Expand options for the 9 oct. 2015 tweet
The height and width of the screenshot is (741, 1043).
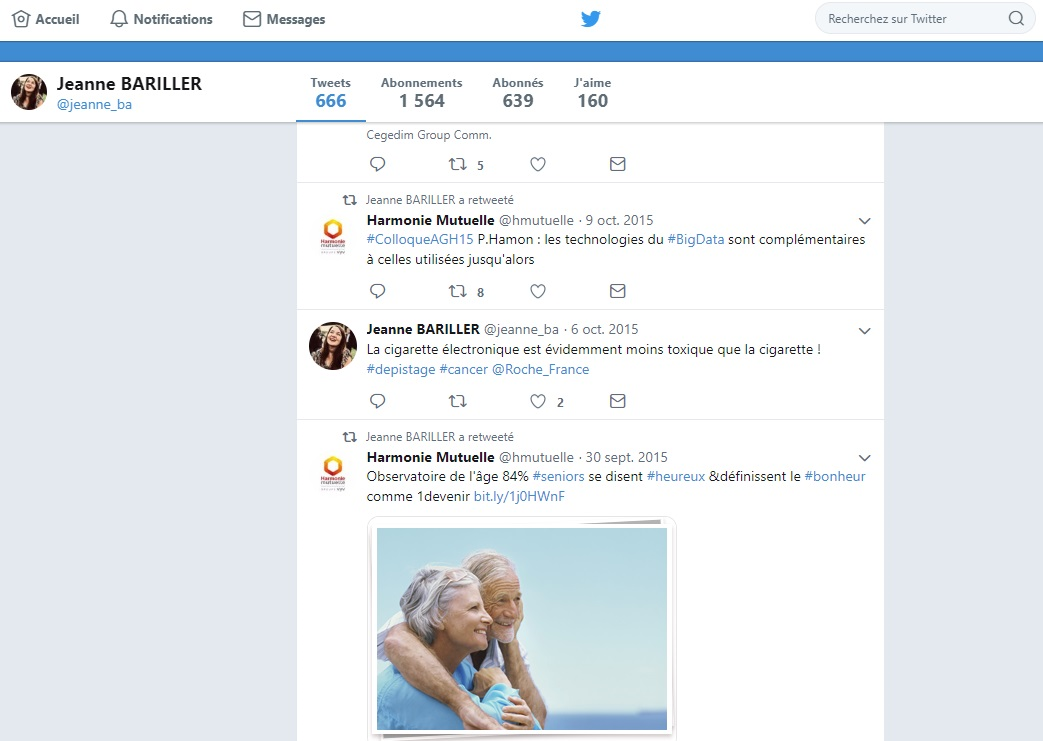865,221
